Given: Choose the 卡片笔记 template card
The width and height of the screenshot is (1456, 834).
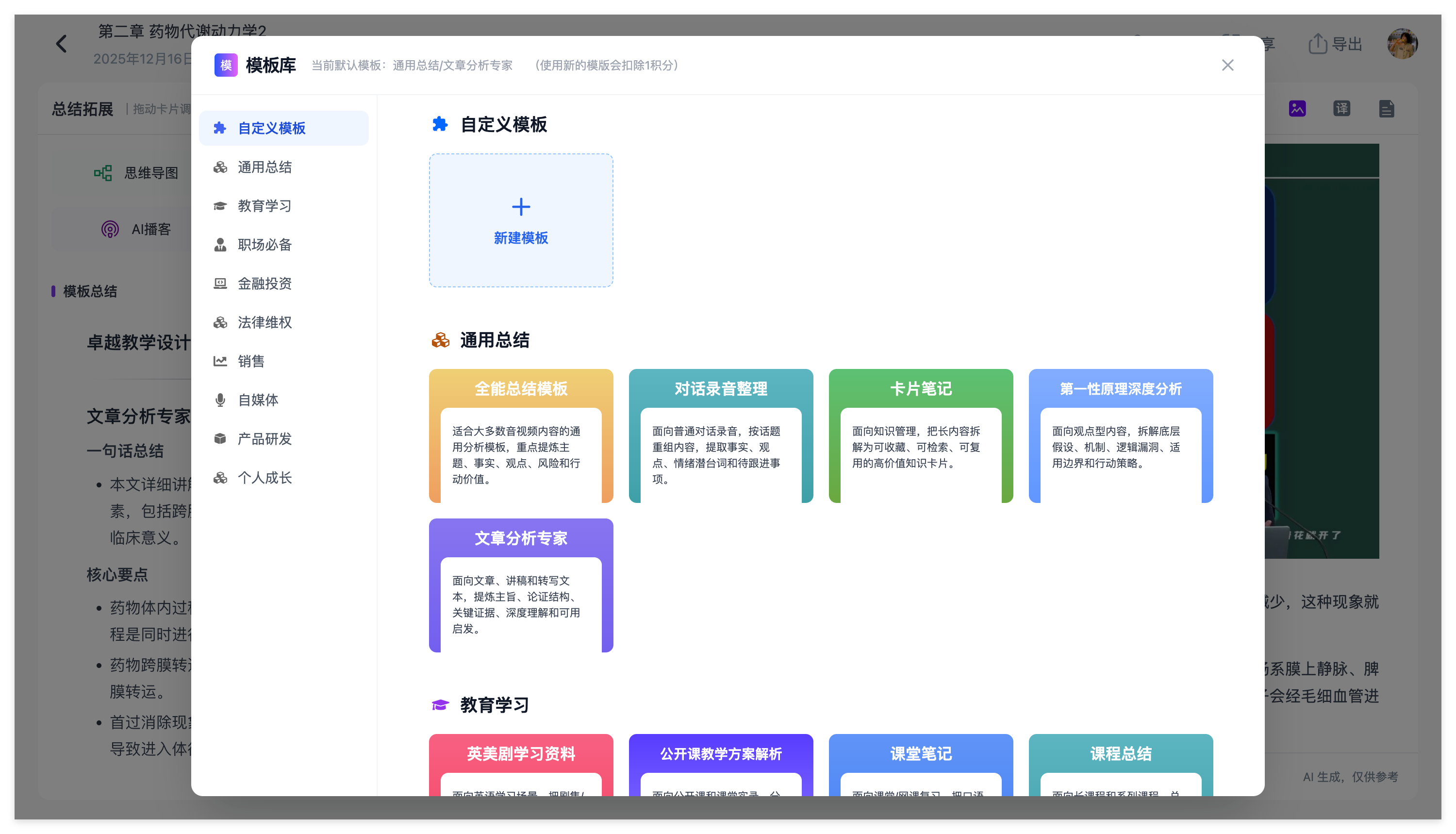Looking at the screenshot, I should coord(921,436).
